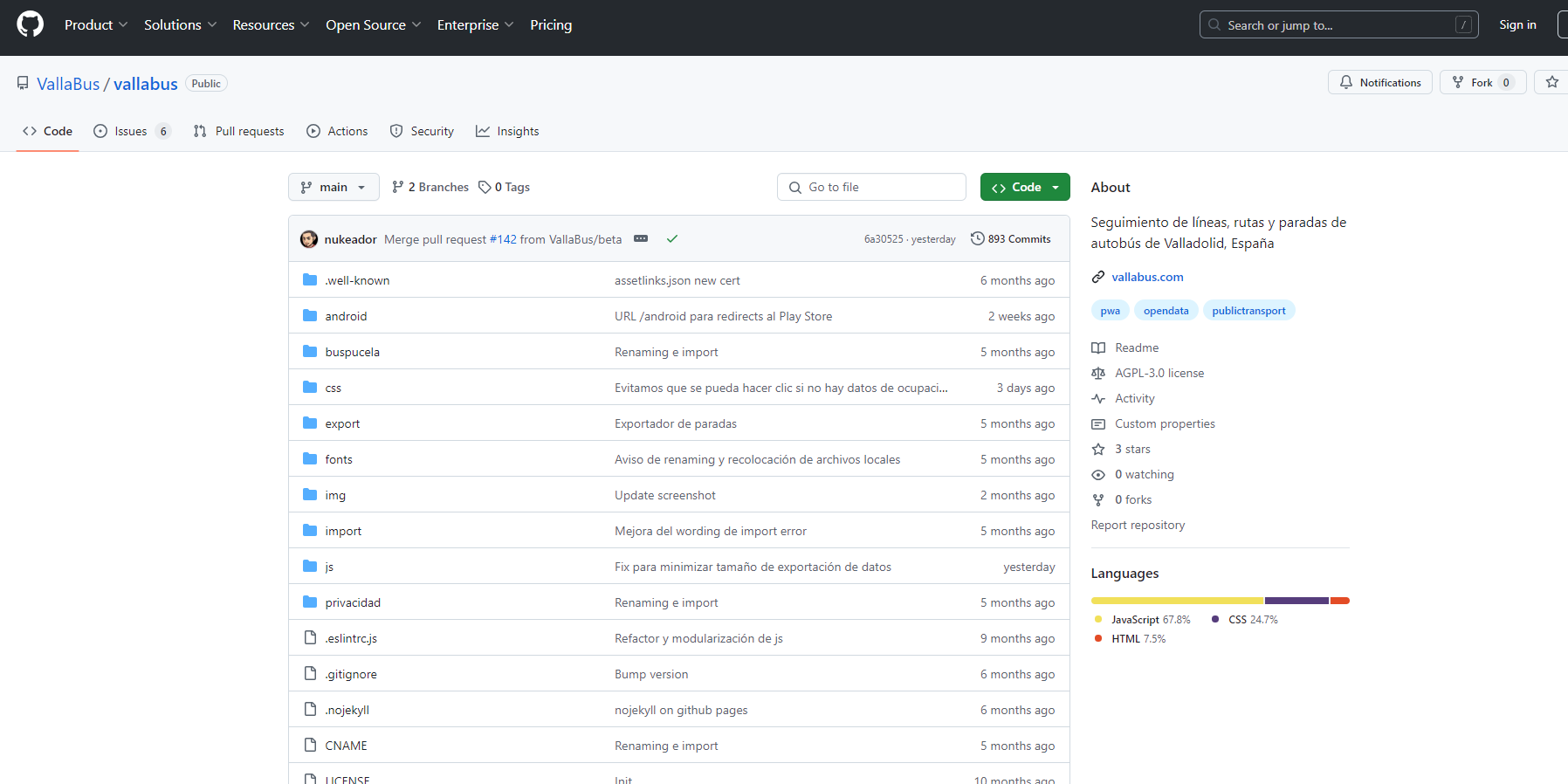Open the Enterprise dropdown
The height and width of the screenshot is (784, 1568).
point(475,24)
